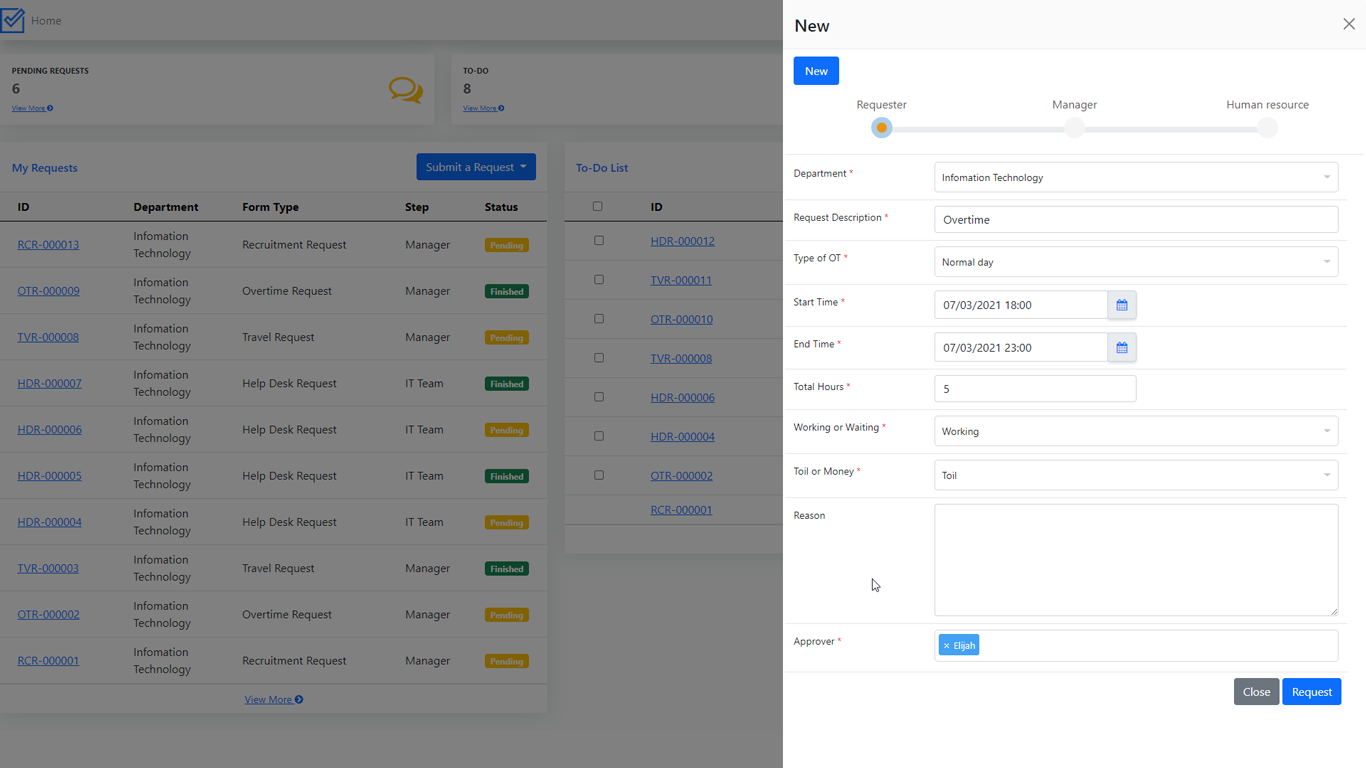Tick the checkbox next to OTR-000010
Viewport: 1366px width, 768px height.
(597, 318)
